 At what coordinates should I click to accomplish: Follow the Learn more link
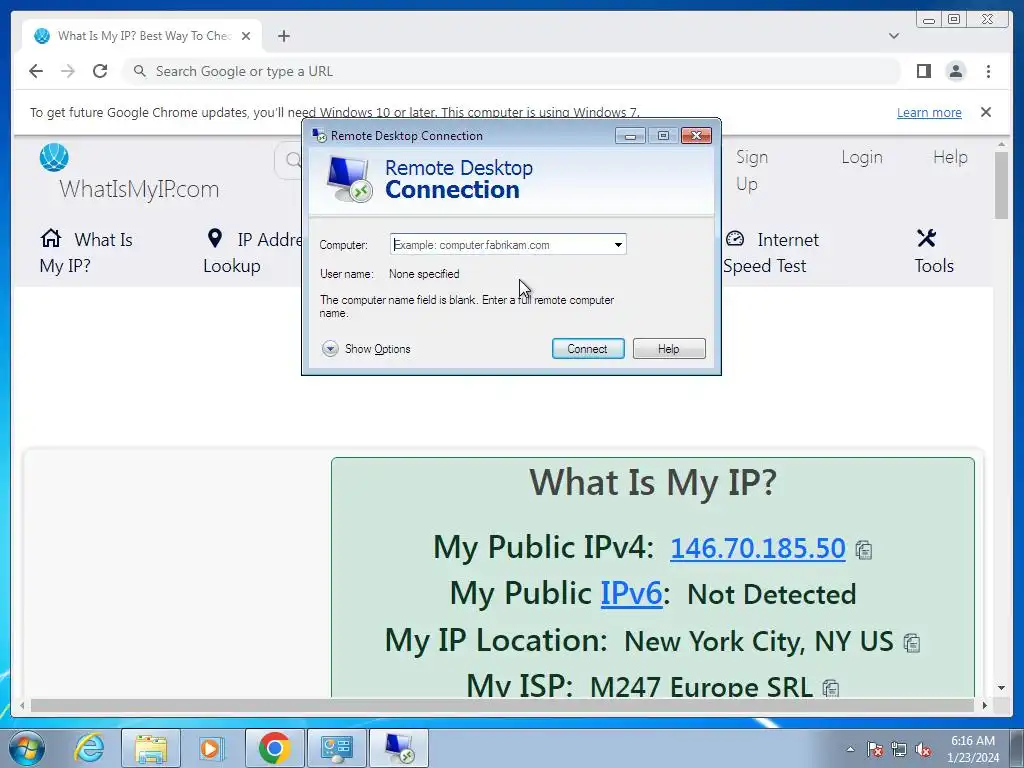[929, 112]
